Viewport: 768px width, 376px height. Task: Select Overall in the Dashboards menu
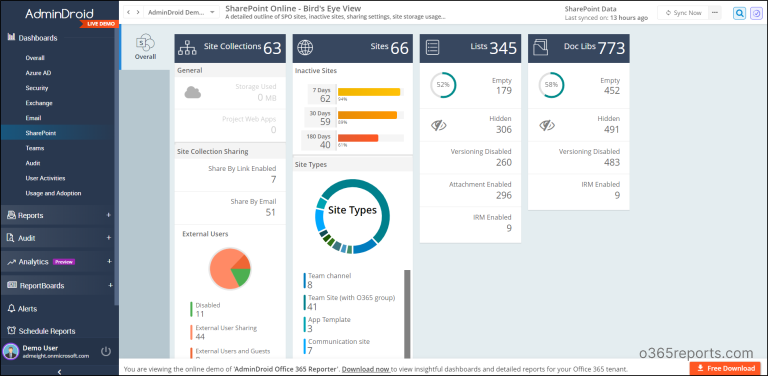click(35, 58)
